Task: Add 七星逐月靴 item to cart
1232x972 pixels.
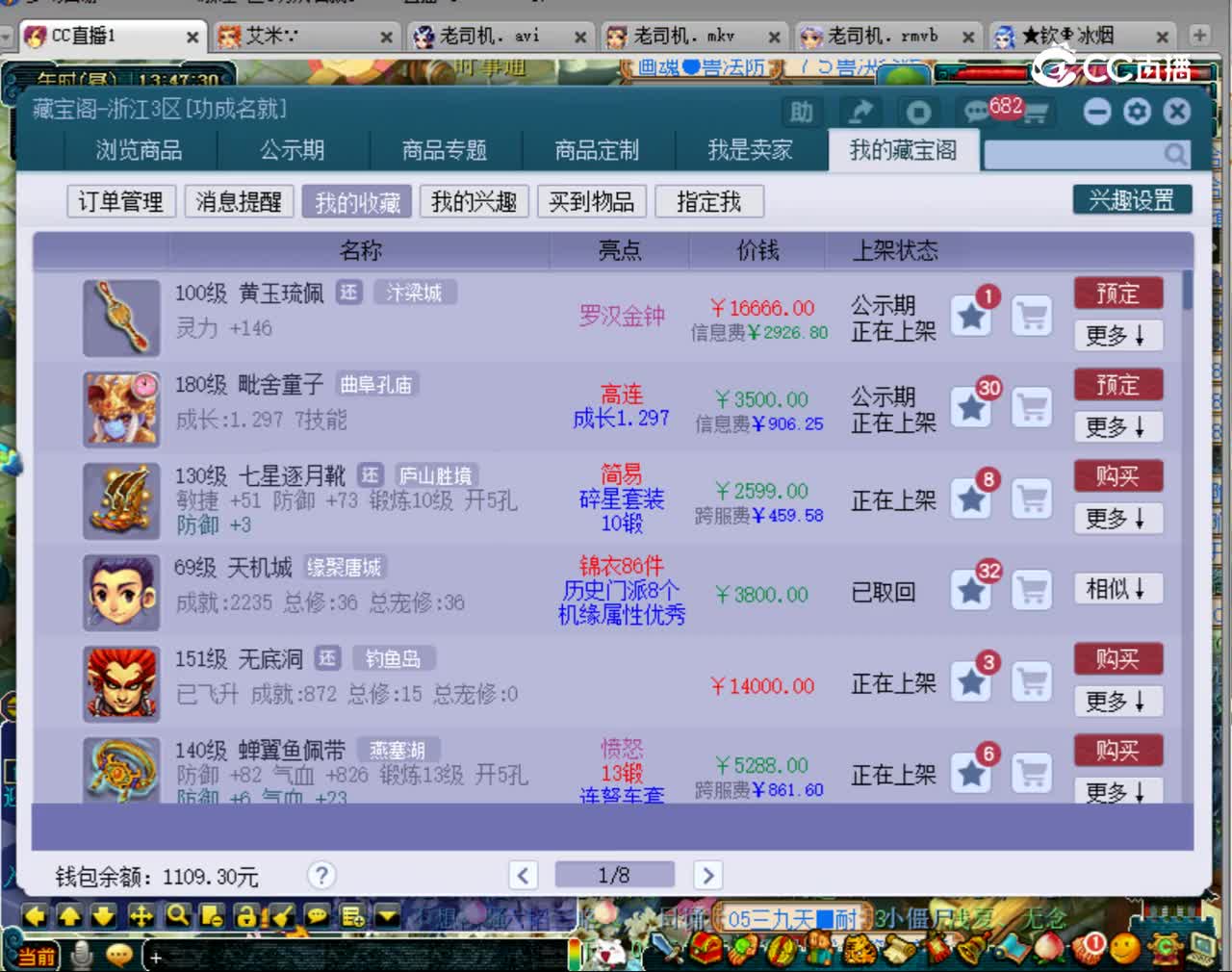Action: (1032, 499)
